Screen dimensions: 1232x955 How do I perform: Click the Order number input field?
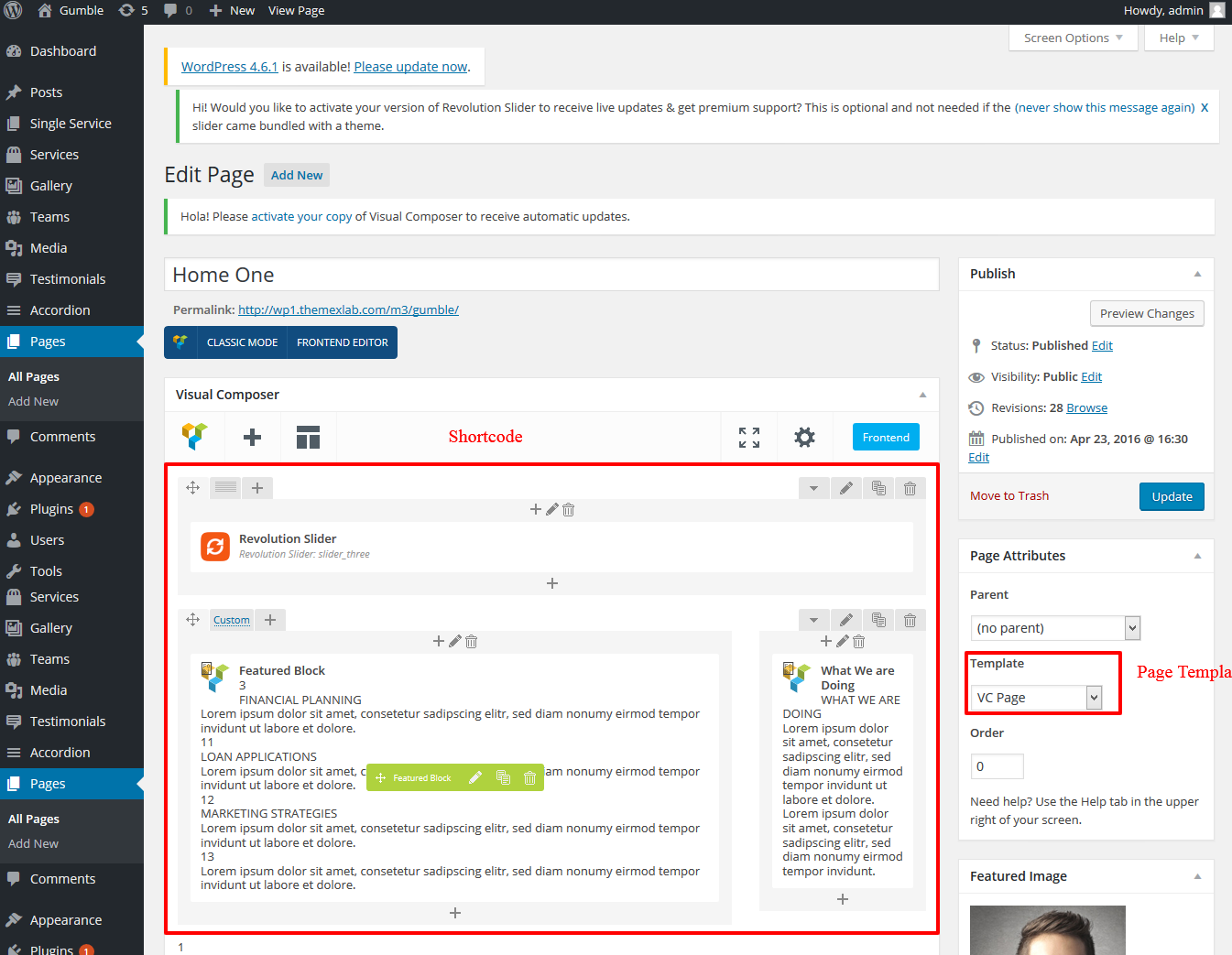997,766
